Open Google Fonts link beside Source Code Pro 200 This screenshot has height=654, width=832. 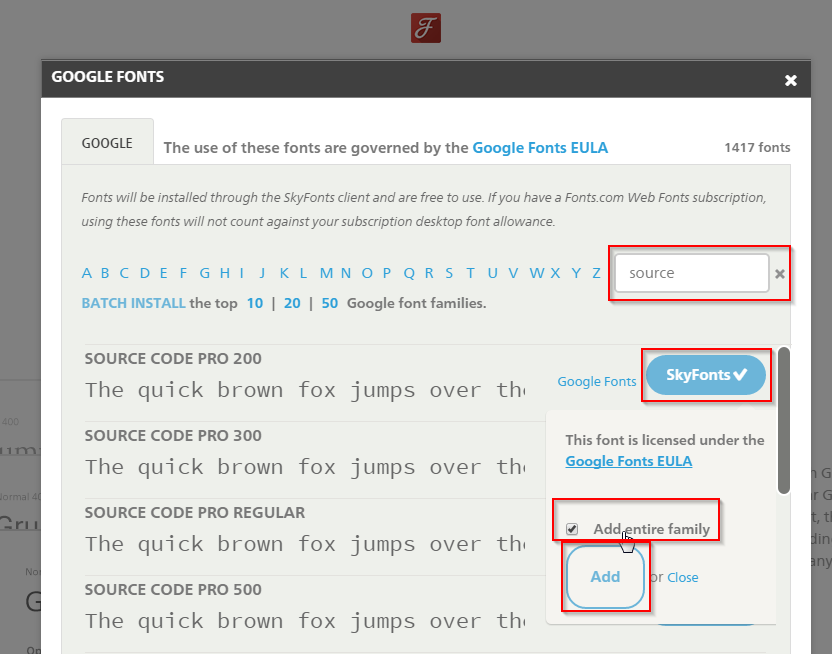click(596, 381)
